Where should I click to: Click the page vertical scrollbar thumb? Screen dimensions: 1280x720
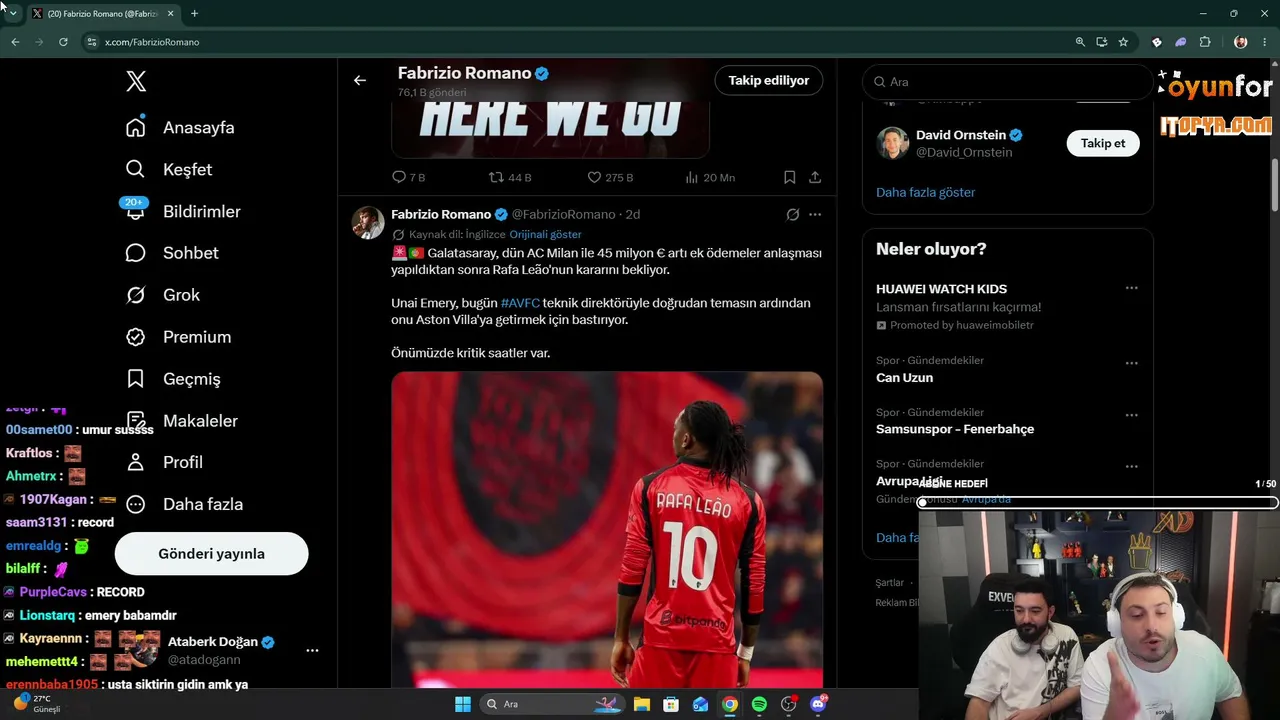(x=1275, y=184)
